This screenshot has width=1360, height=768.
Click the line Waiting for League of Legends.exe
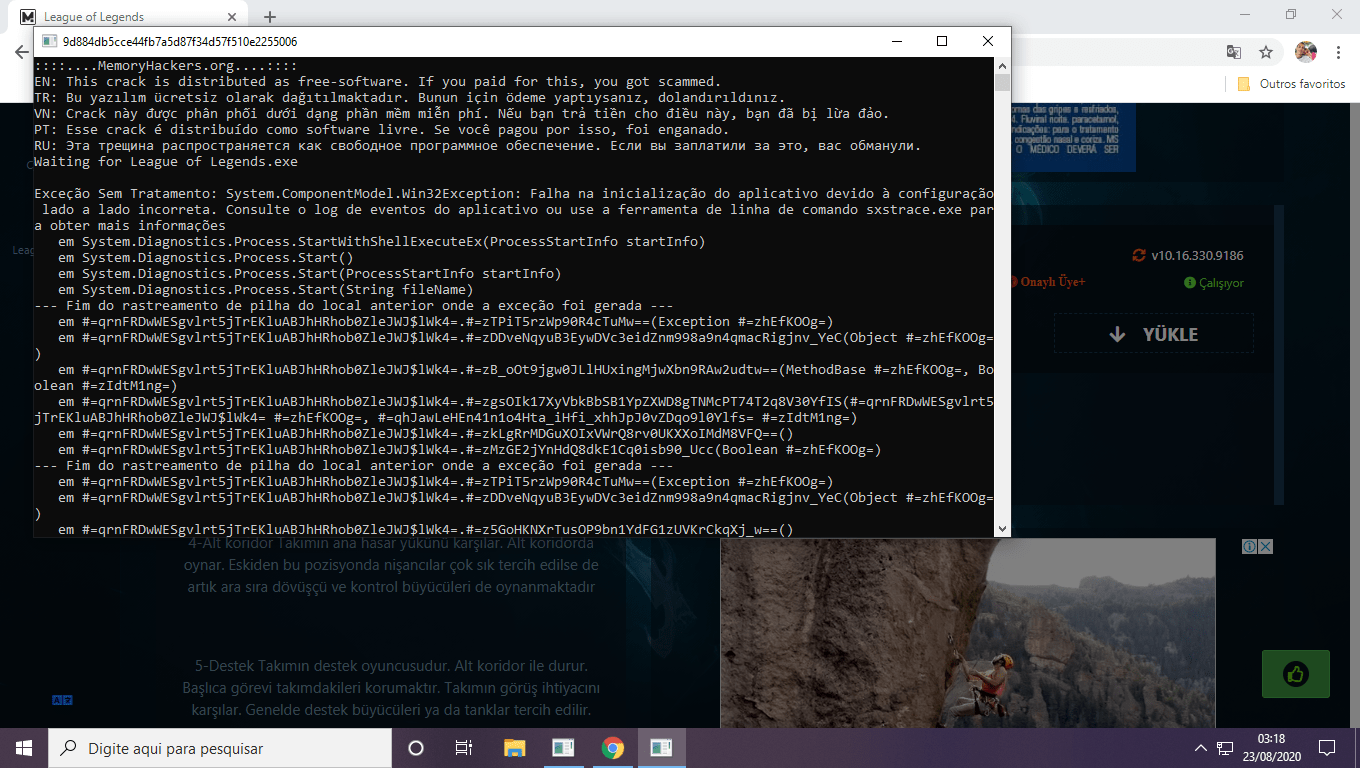(166, 161)
